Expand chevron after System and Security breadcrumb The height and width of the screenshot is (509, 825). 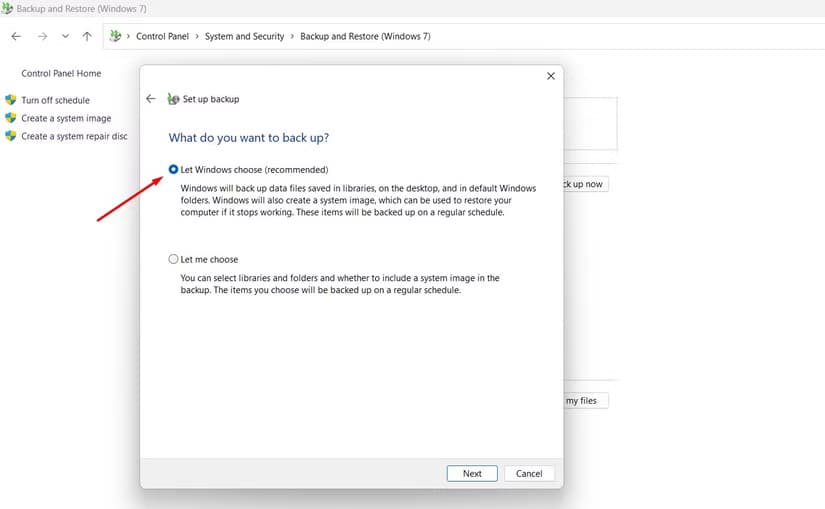point(292,36)
